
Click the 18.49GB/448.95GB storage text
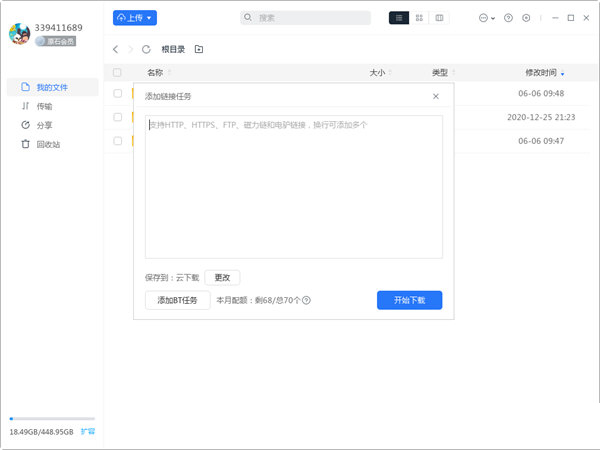[41, 432]
